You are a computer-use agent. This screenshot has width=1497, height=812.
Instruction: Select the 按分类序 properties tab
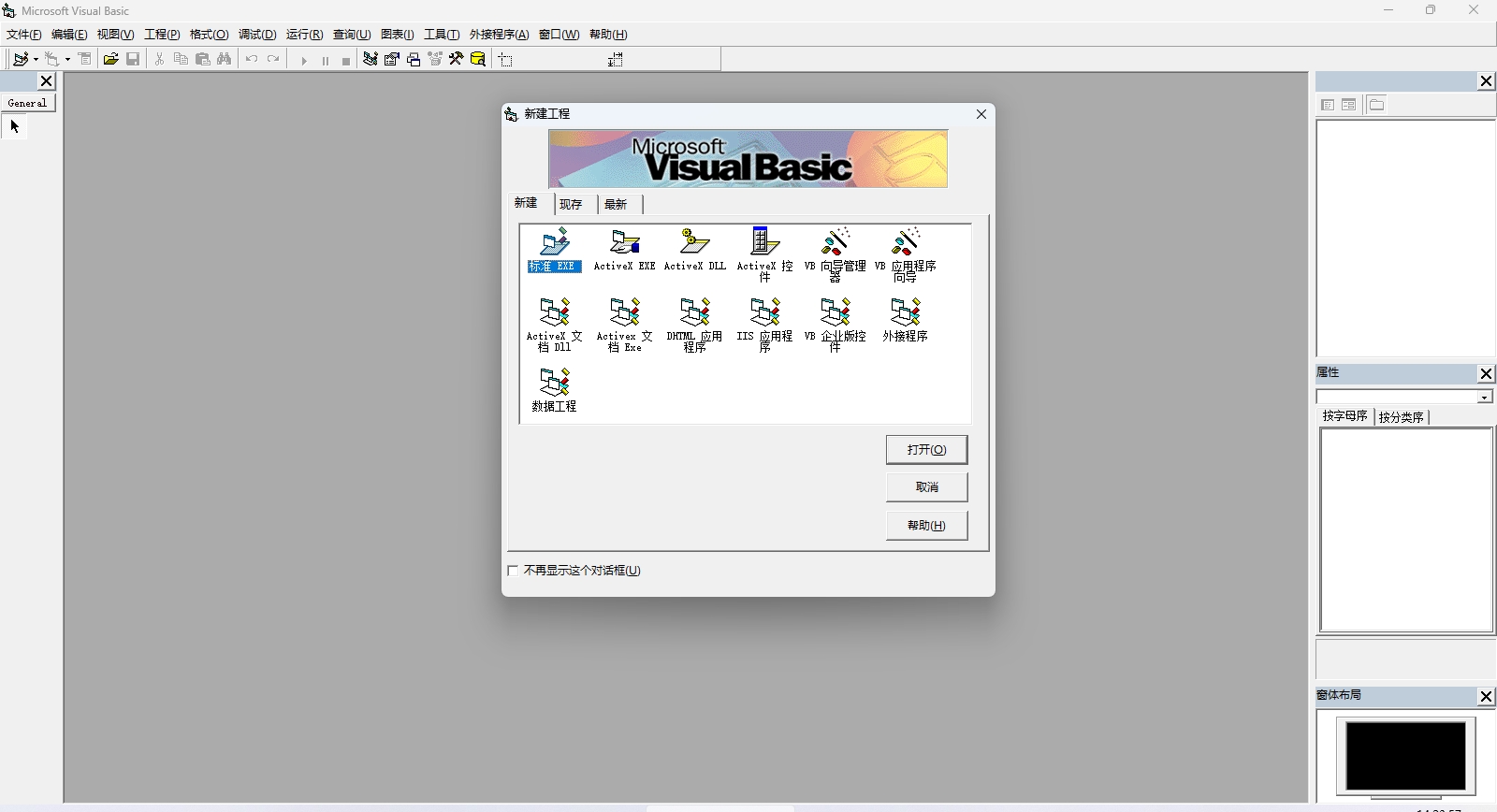pyautogui.click(x=1402, y=417)
